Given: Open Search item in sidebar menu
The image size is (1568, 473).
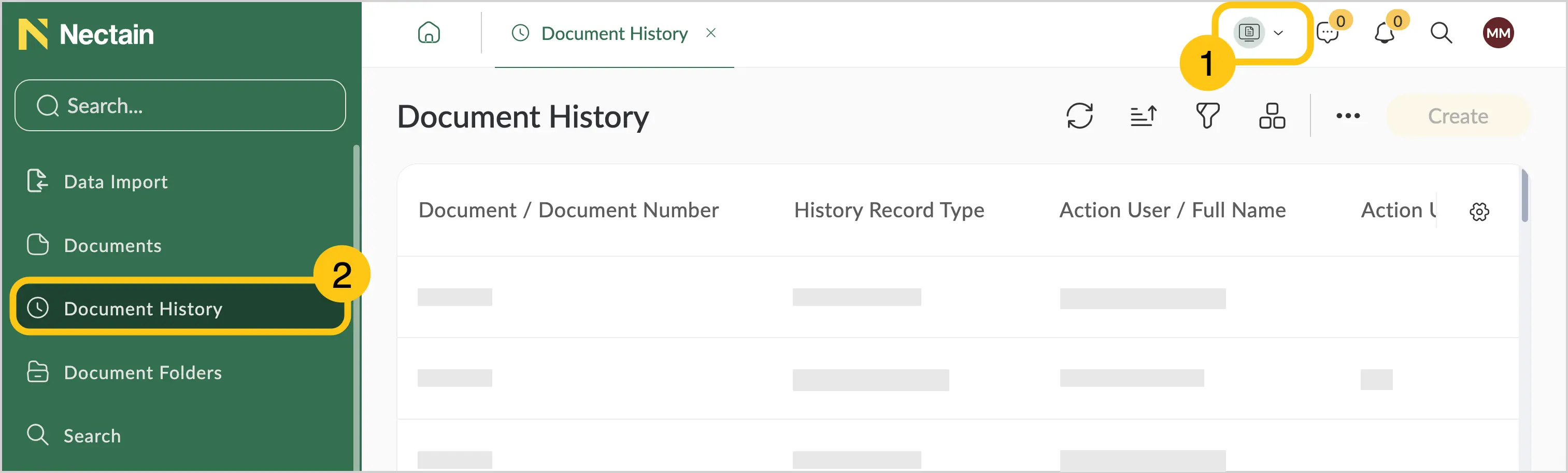Looking at the screenshot, I should point(180,435).
